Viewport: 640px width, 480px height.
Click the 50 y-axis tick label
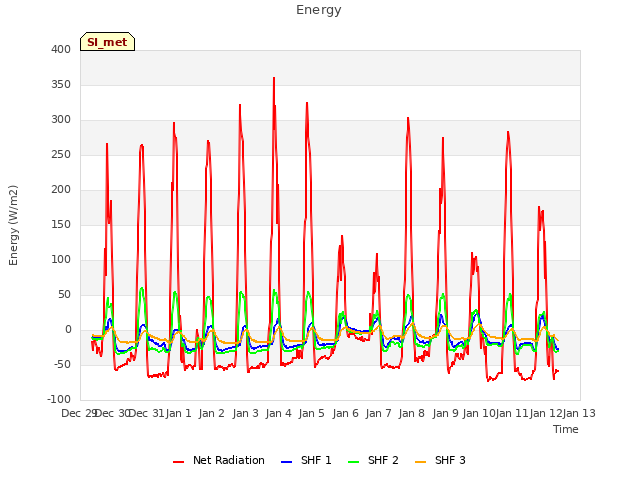(x=64, y=295)
